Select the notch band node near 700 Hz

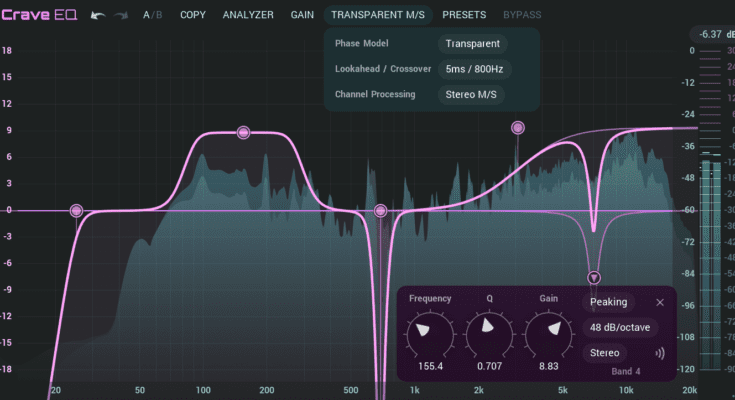click(x=380, y=210)
